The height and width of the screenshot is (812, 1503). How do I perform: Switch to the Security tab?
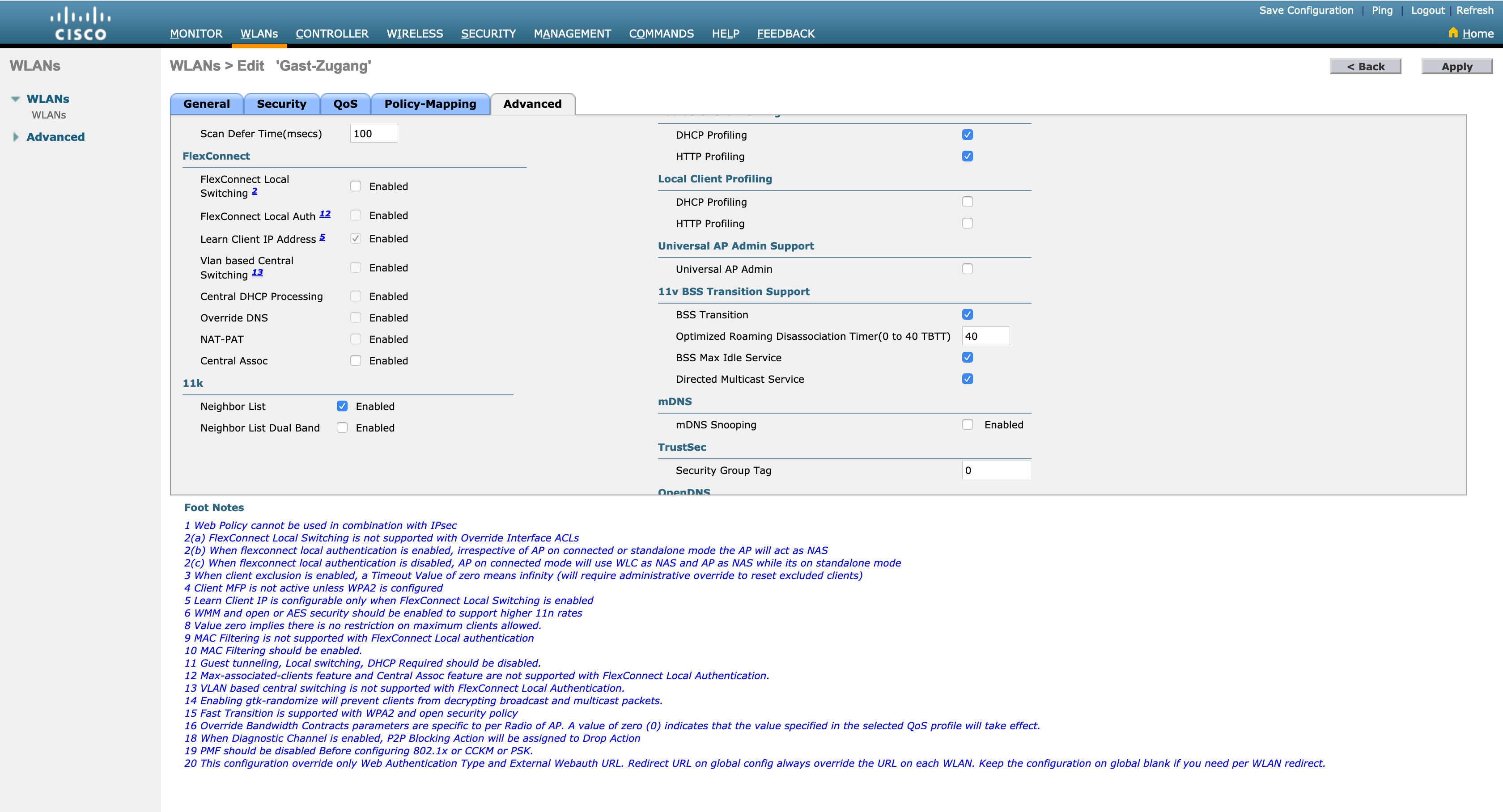tap(281, 104)
